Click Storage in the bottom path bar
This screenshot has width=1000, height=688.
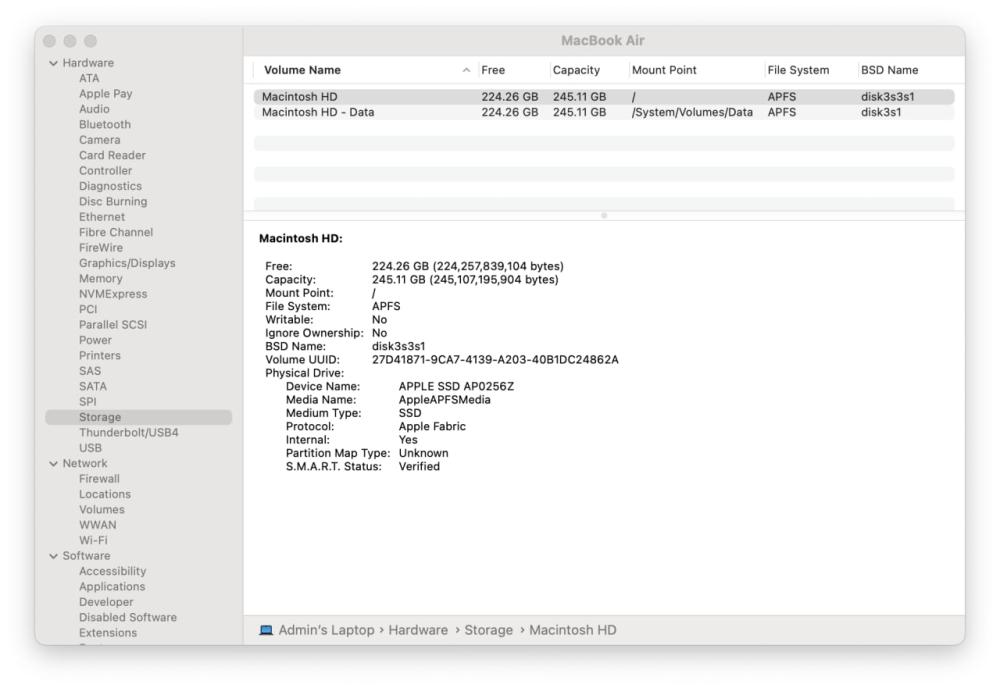point(488,630)
